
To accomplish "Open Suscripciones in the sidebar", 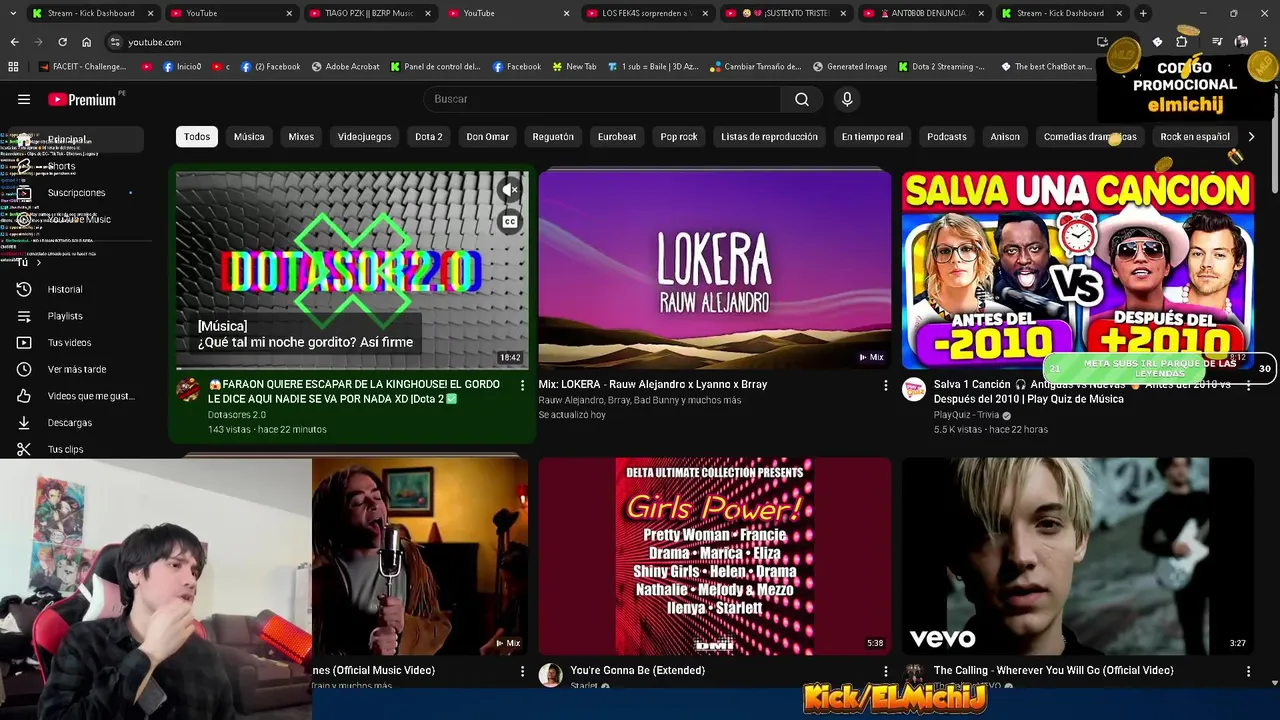I will pyautogui.click(x=78, y=192).
